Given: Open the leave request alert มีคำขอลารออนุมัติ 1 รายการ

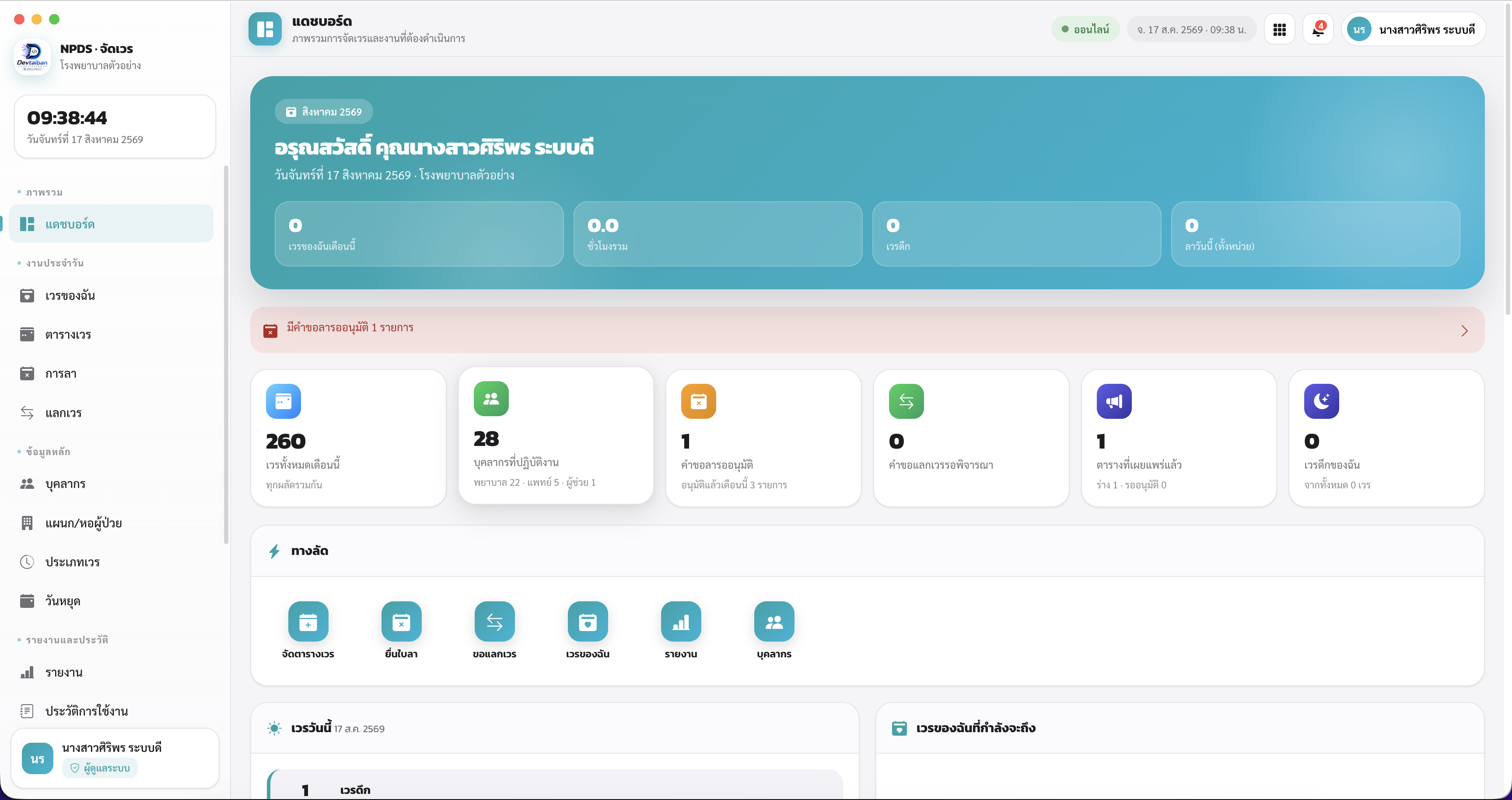Looking at the screenshot, I should pyautogui.click(x=867, y=330).
